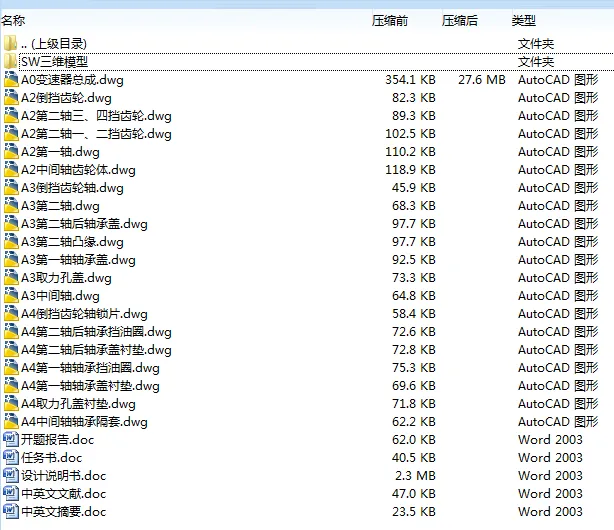Sort by the 压缩后 column header
This screenshot has height=530, width=614.
tap(460, 20)
